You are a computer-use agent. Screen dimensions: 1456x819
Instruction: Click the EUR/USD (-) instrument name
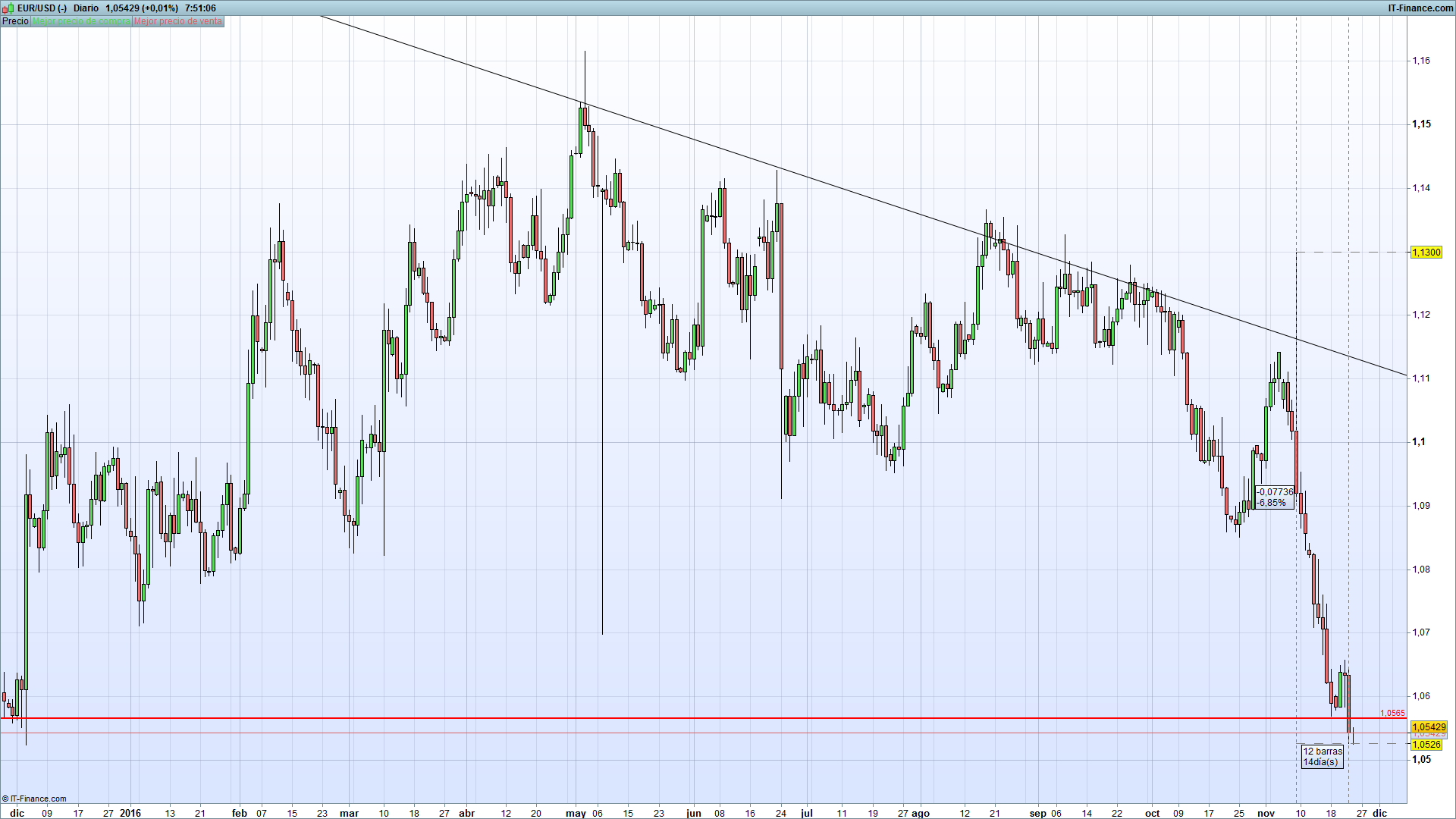[42, 8]
